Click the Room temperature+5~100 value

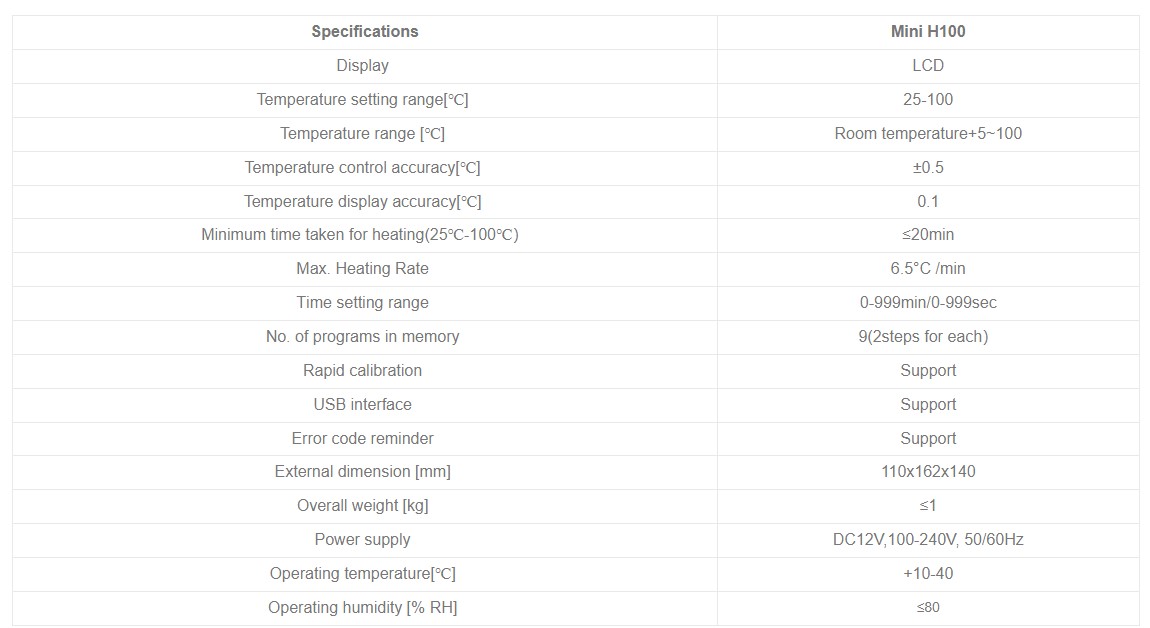pyautogui.click(x=927, y=133)
